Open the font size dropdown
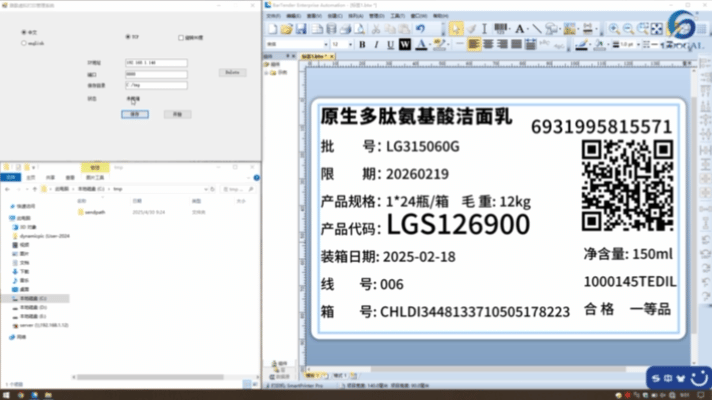Screen dimensions: 712x400 [350, 45]
